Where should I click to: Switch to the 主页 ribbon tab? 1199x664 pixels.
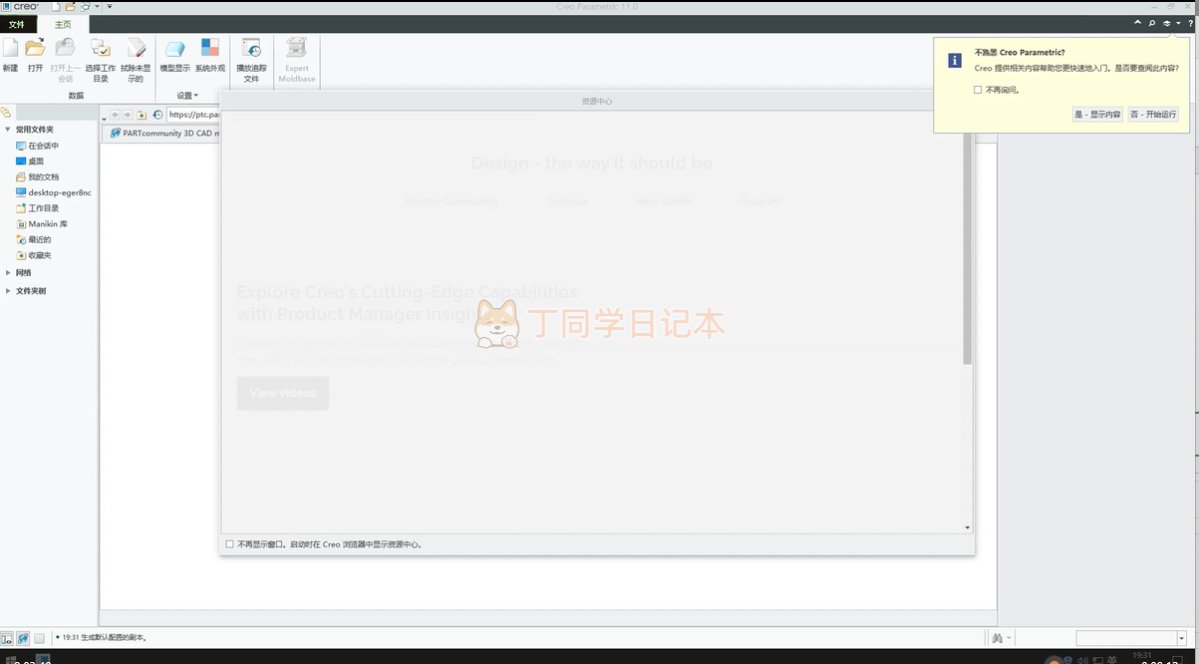click(63, 24)
